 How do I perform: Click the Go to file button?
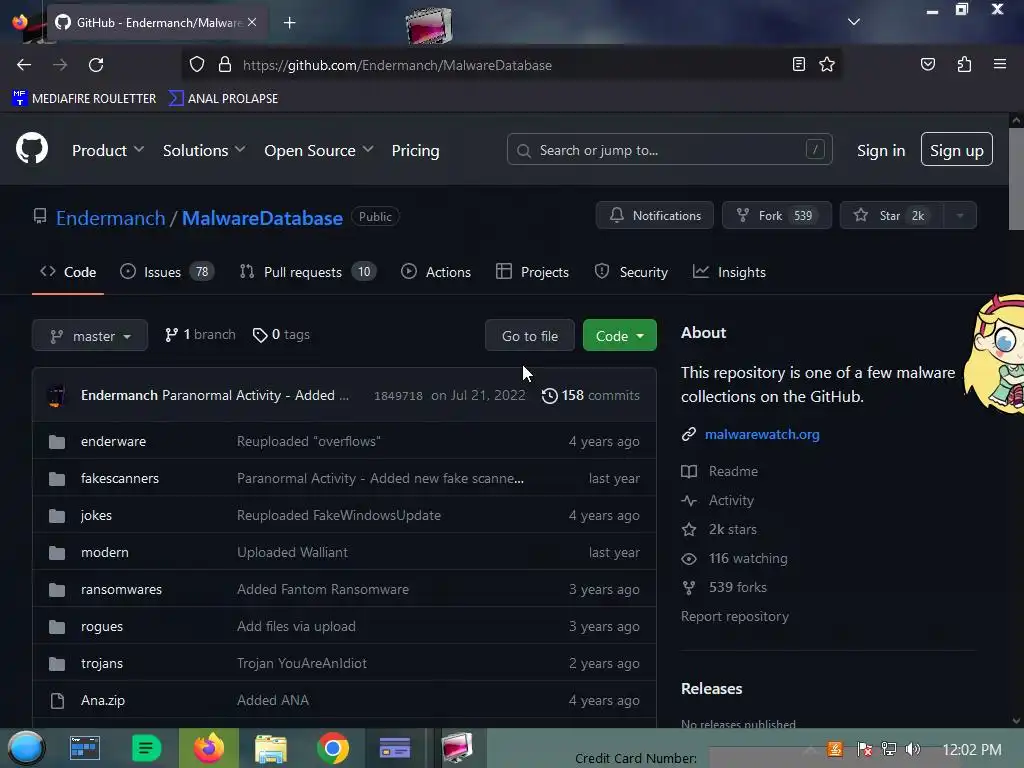tap(530, 336)
